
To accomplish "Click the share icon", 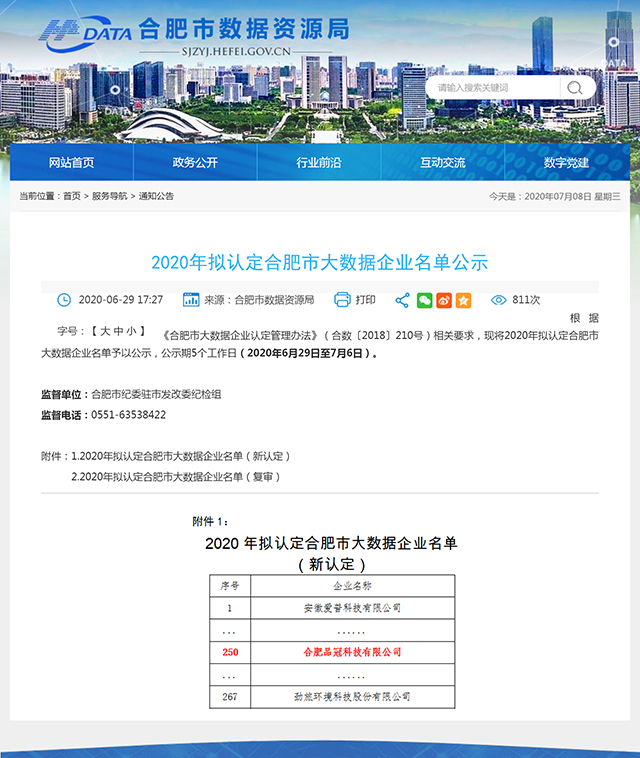I will (x=402, y=300).
